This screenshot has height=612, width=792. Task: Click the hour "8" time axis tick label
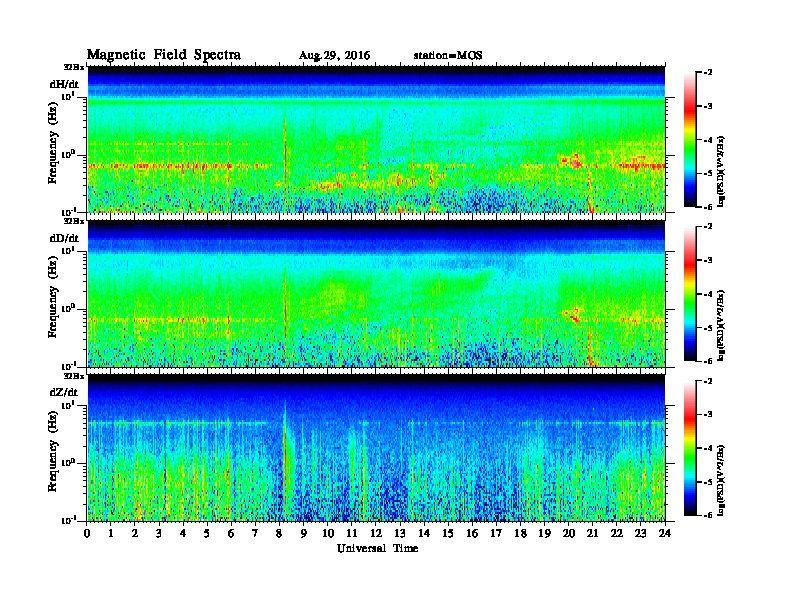pyautogui.click(x=279, y=534)
